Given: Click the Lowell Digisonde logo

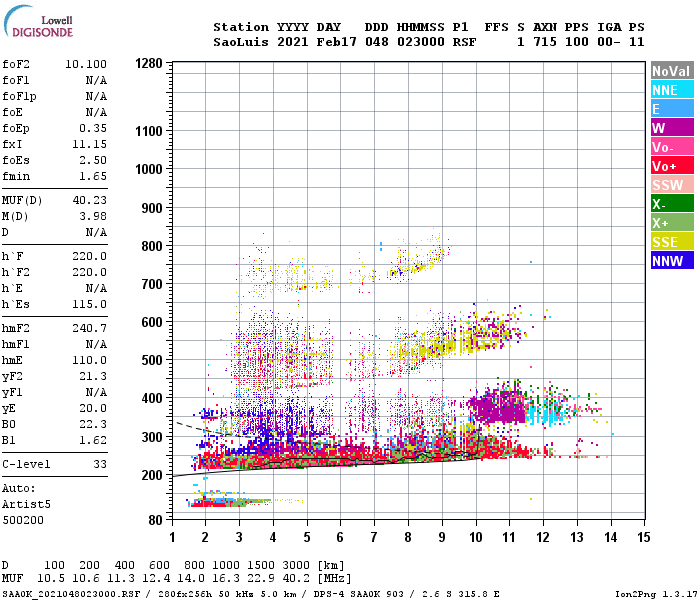Looking at the screenshot, I should 38,21.
